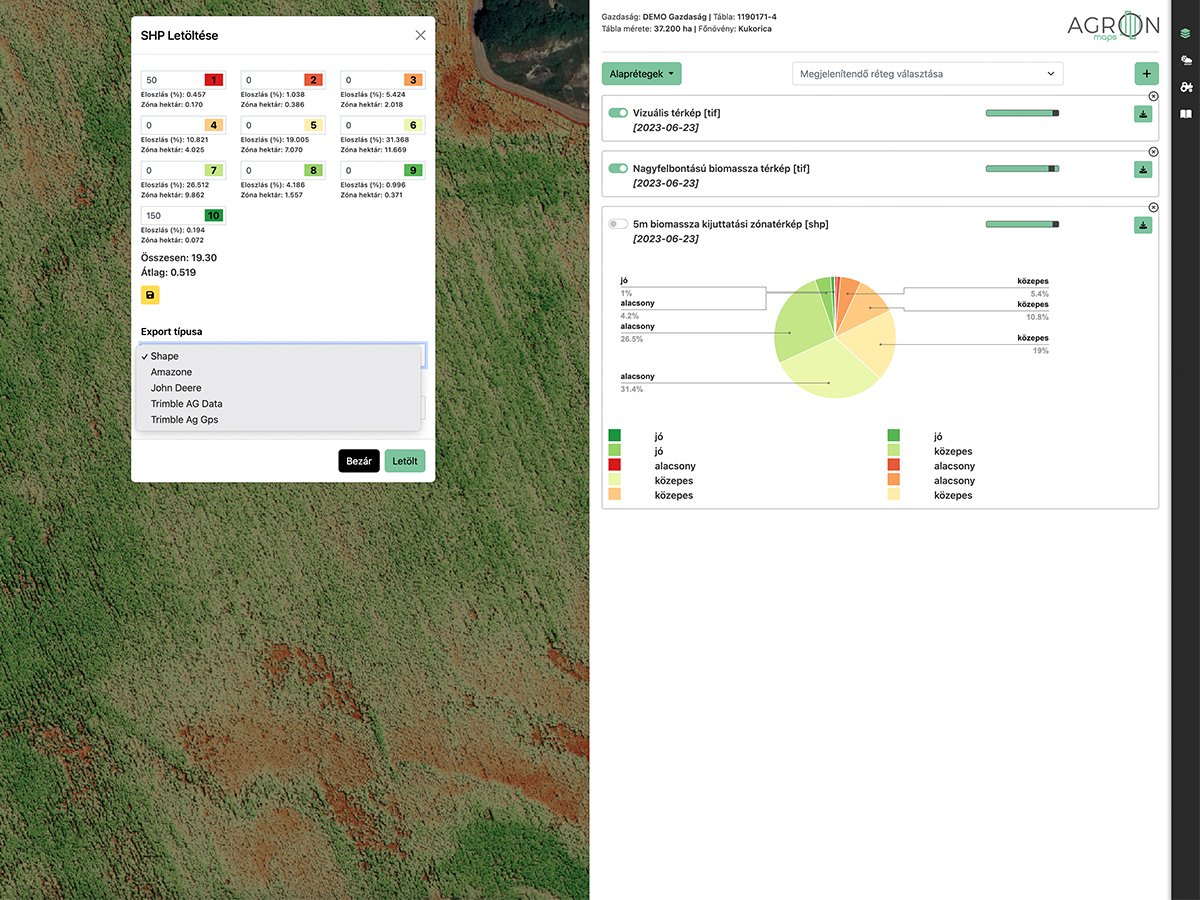Open the book icon in the right sidebar
This screenshot has width=1200, height=900.
(x=1185, y=114)
